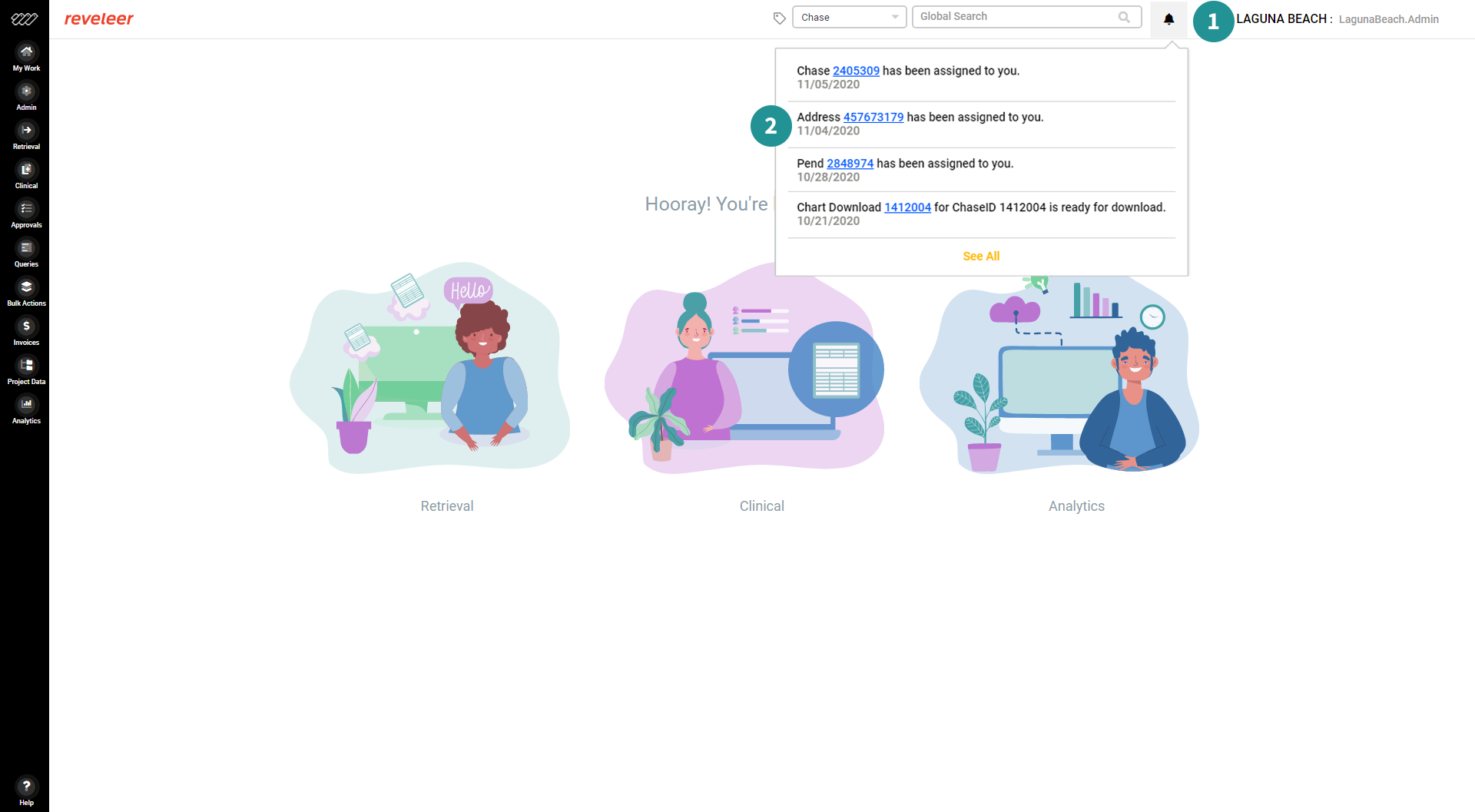Open Pend 2848974 notification link
Screen dimensions: 1475x812
click(x=850, y=164)
